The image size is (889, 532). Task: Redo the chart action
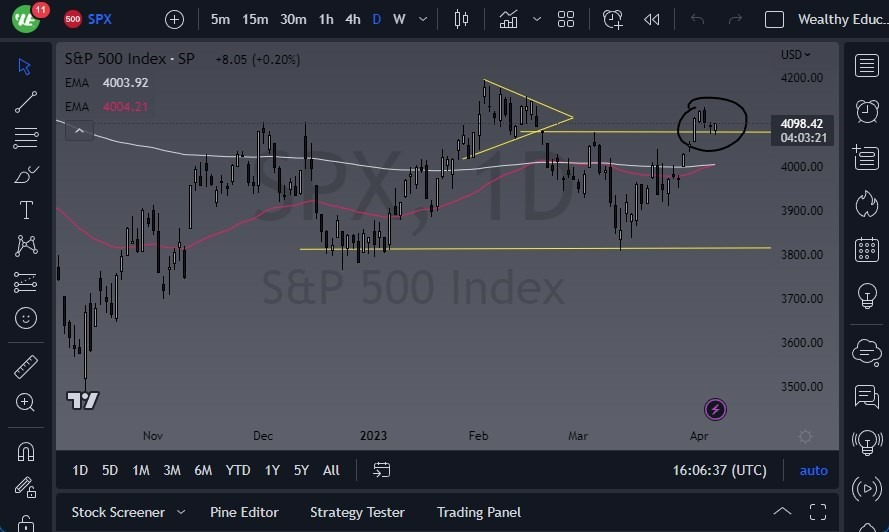(735, 20)
